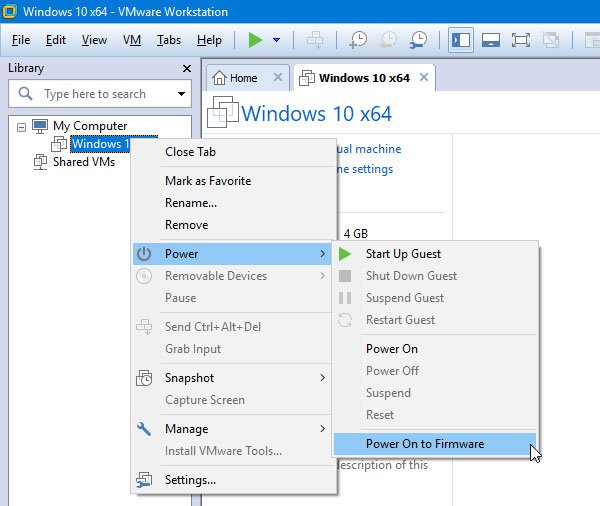Open the VM menu

[x=132, y=40]
